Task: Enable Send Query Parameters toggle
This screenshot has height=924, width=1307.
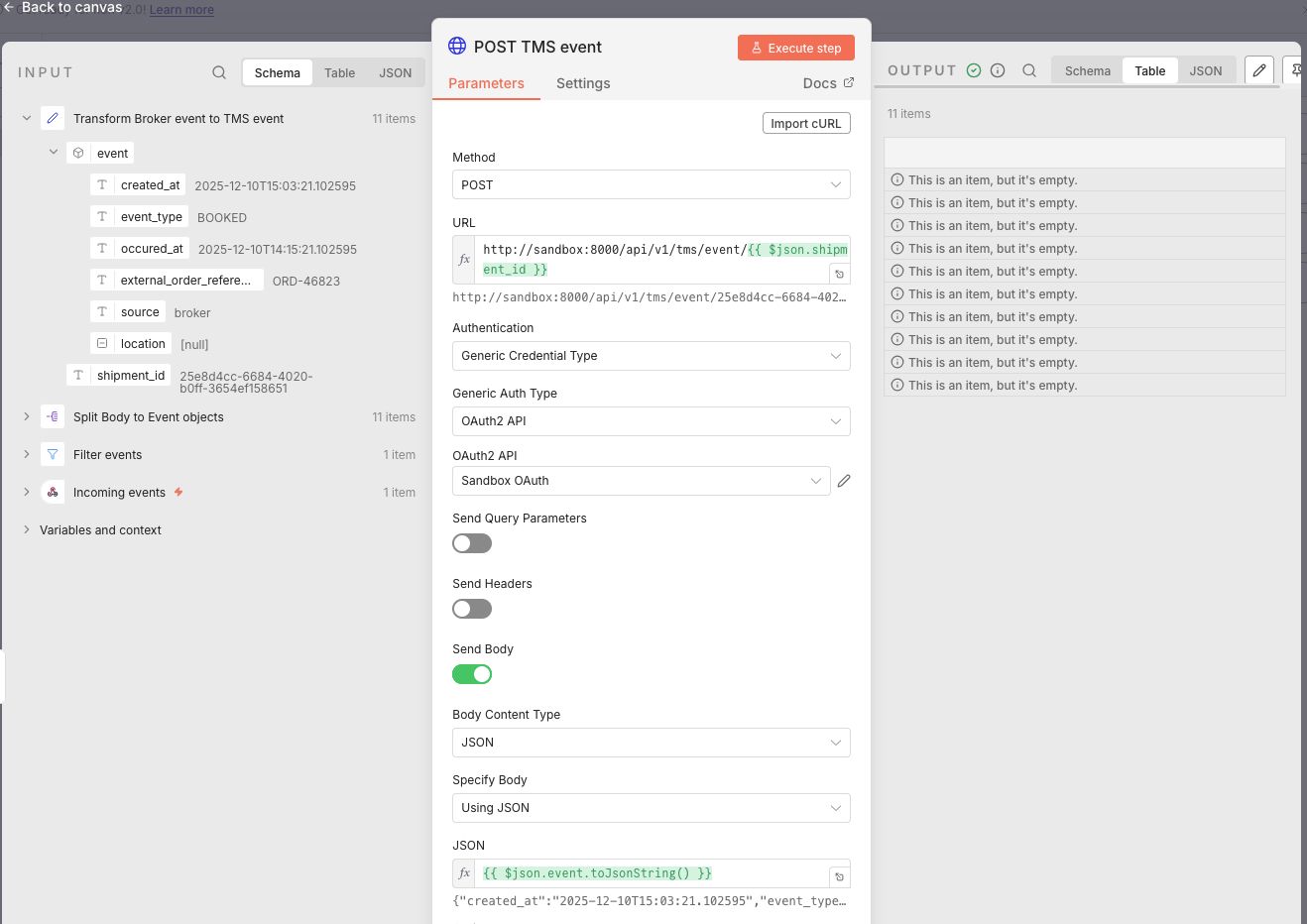Action: tap(472, 543)
